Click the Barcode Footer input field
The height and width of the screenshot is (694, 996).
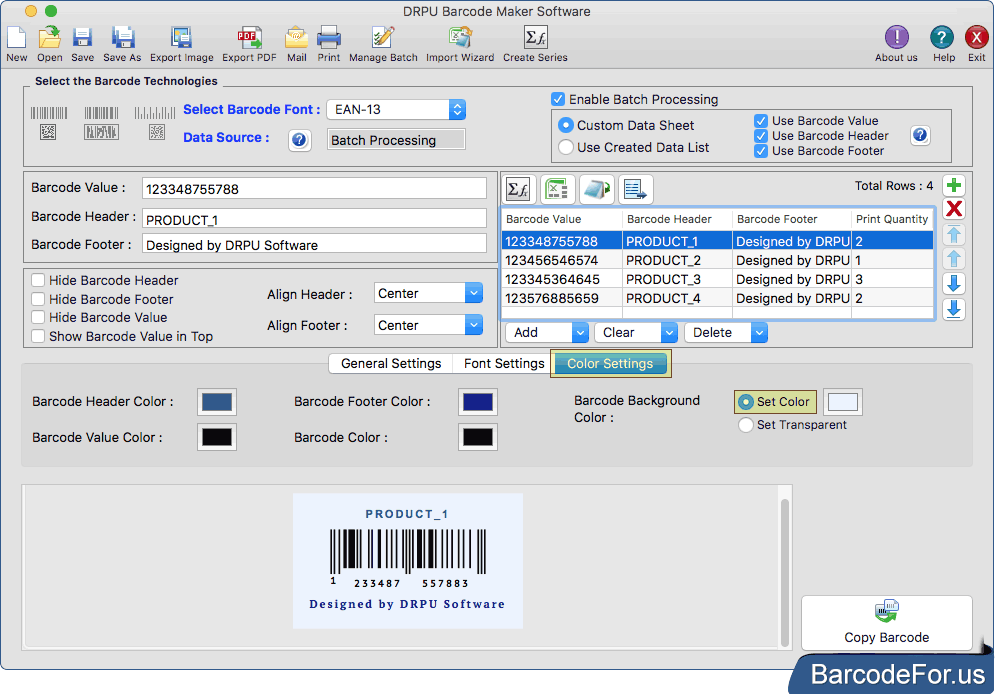(314, 244)
